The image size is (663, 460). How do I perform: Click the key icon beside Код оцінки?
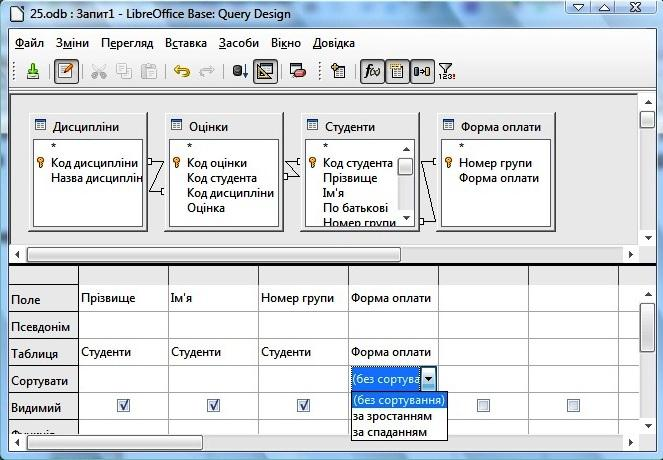(x=177, y=162)
